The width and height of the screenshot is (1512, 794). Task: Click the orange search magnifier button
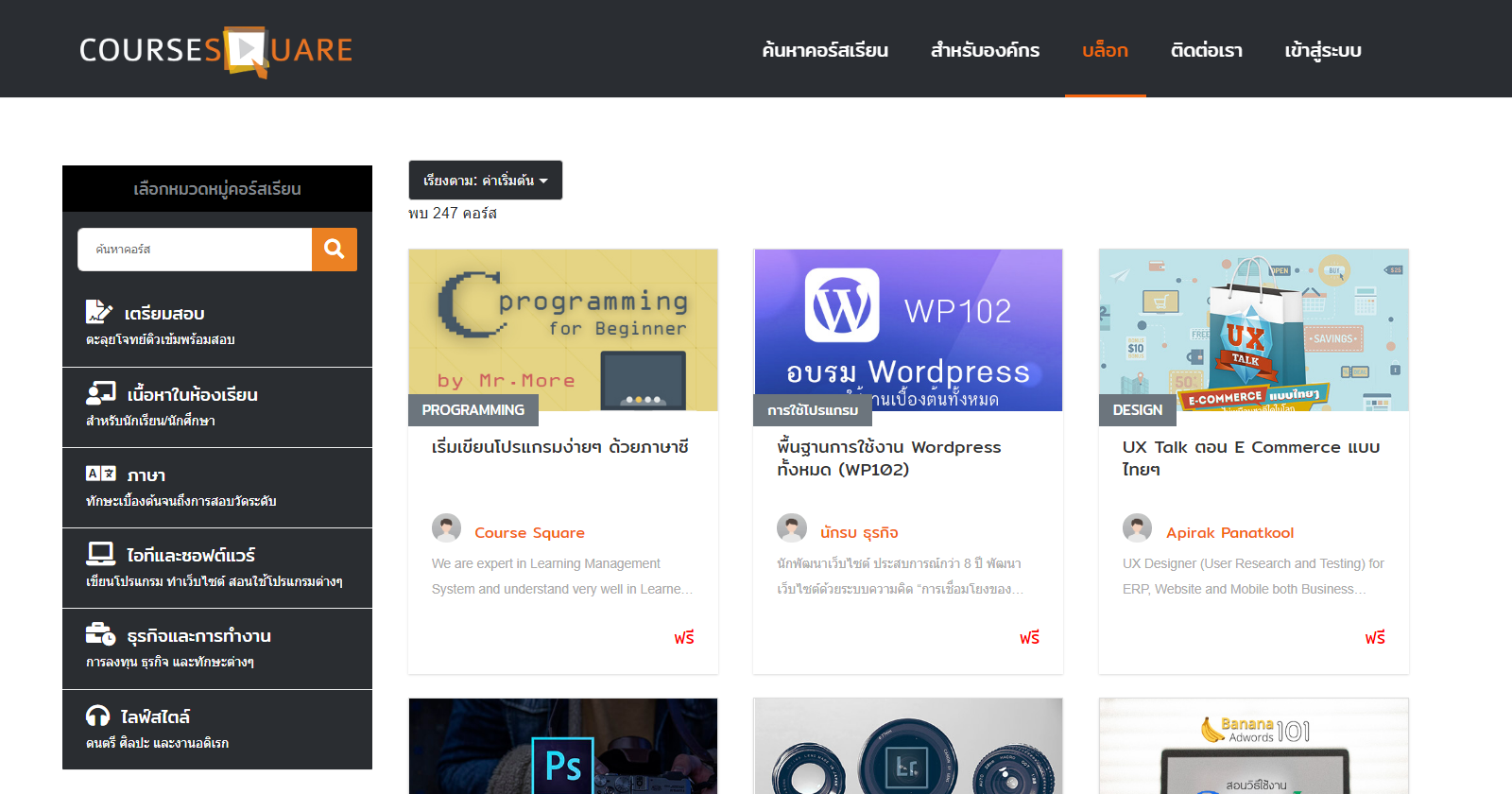335,250
